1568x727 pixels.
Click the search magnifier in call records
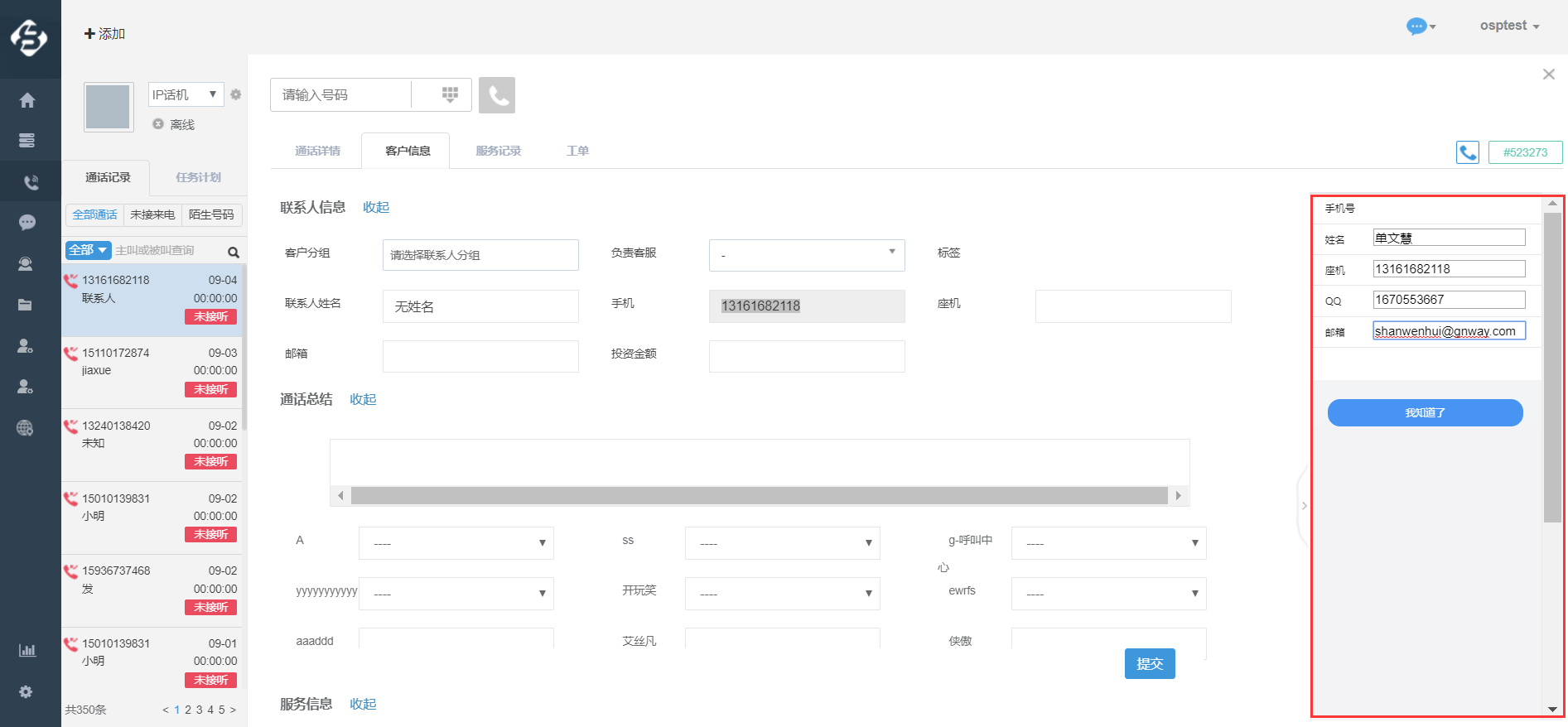coord(234,252)
